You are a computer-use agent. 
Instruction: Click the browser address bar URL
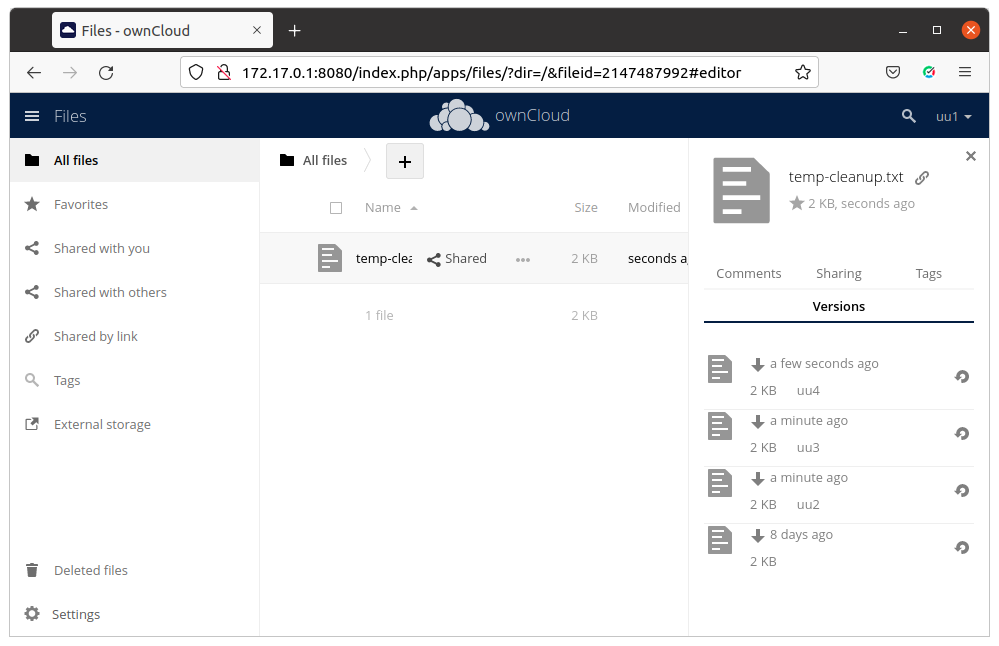coord(491,73)
